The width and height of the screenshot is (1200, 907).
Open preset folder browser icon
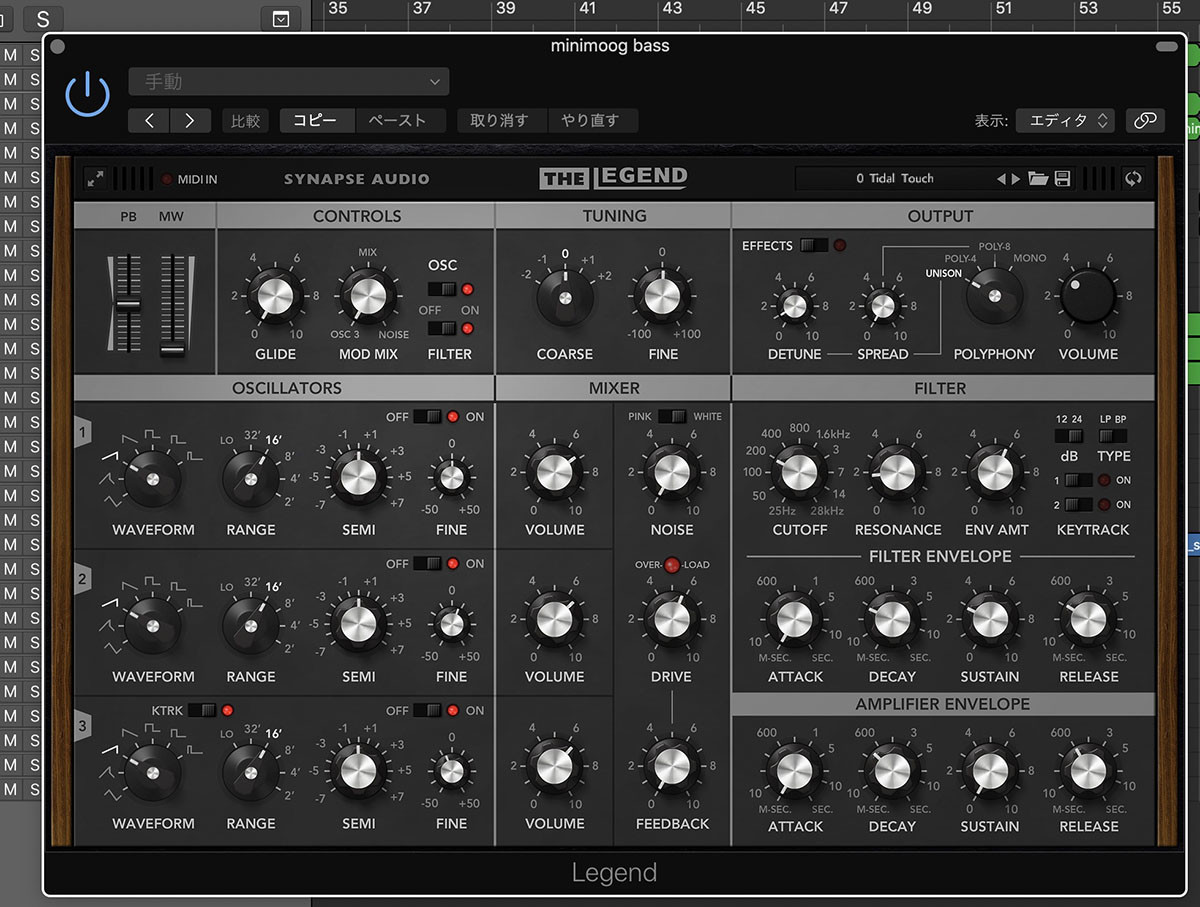[x=1038, y=179]
